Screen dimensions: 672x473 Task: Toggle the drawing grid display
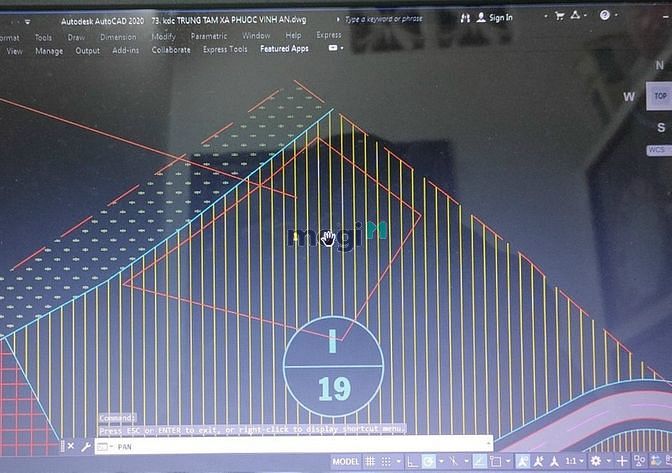(x=370, y=461)
